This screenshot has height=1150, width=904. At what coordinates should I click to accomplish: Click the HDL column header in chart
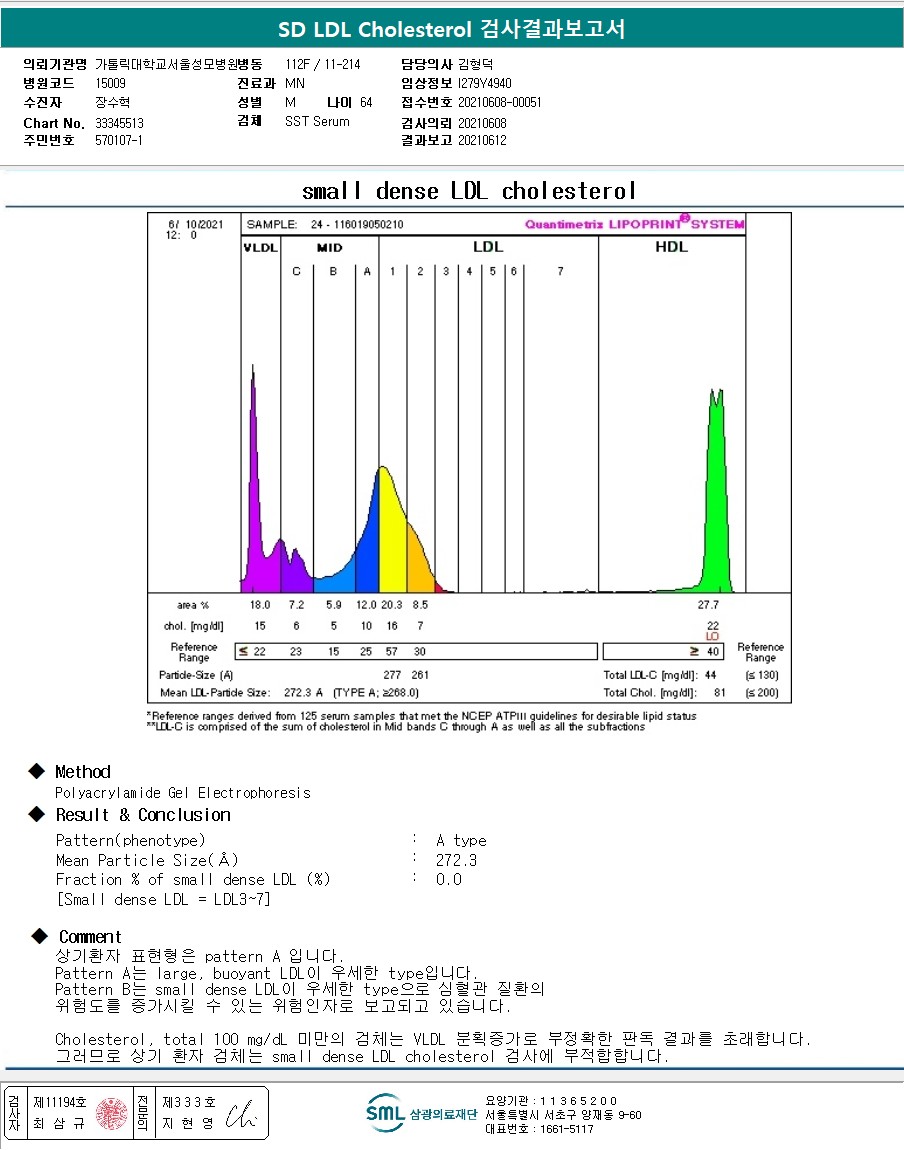[x=671, y=247]
